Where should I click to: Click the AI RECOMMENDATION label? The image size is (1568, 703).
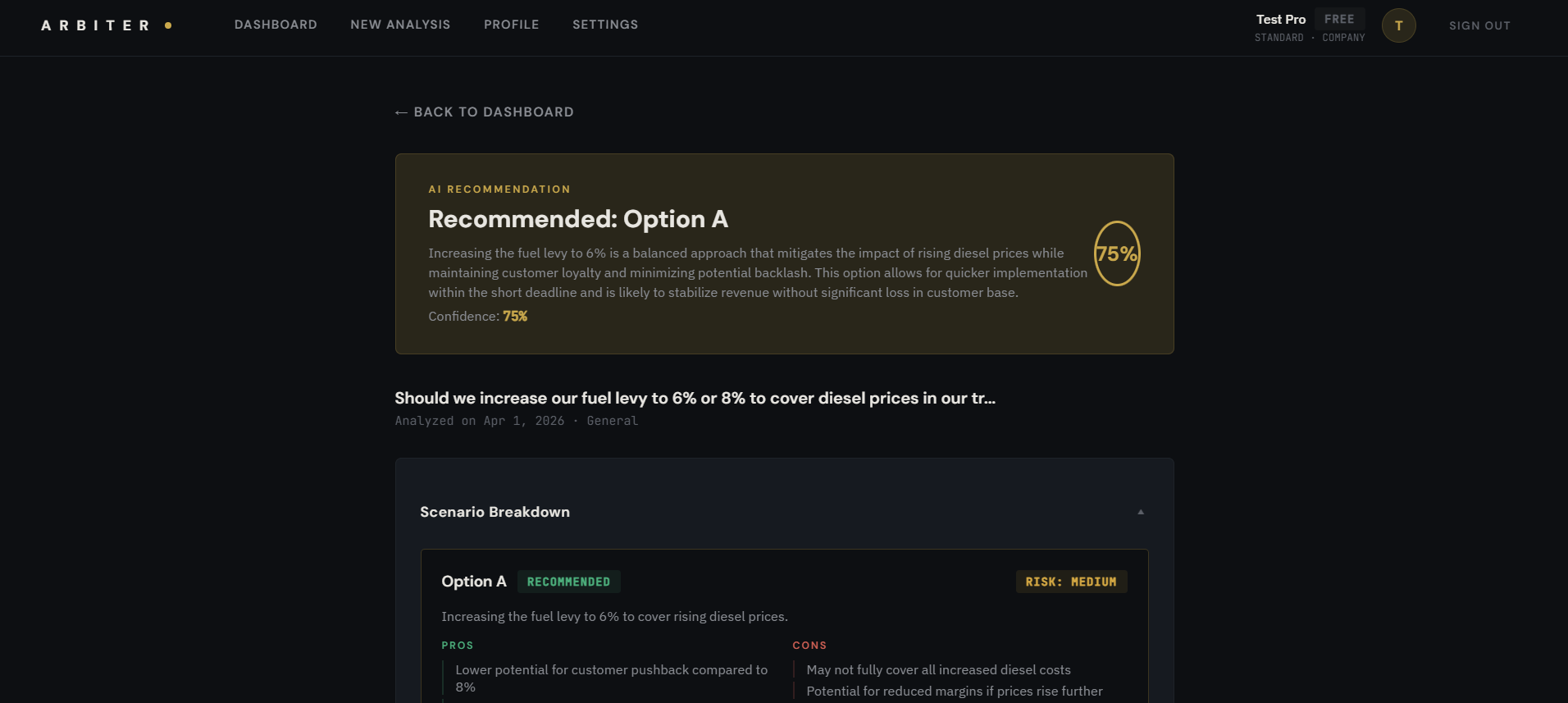499,189
